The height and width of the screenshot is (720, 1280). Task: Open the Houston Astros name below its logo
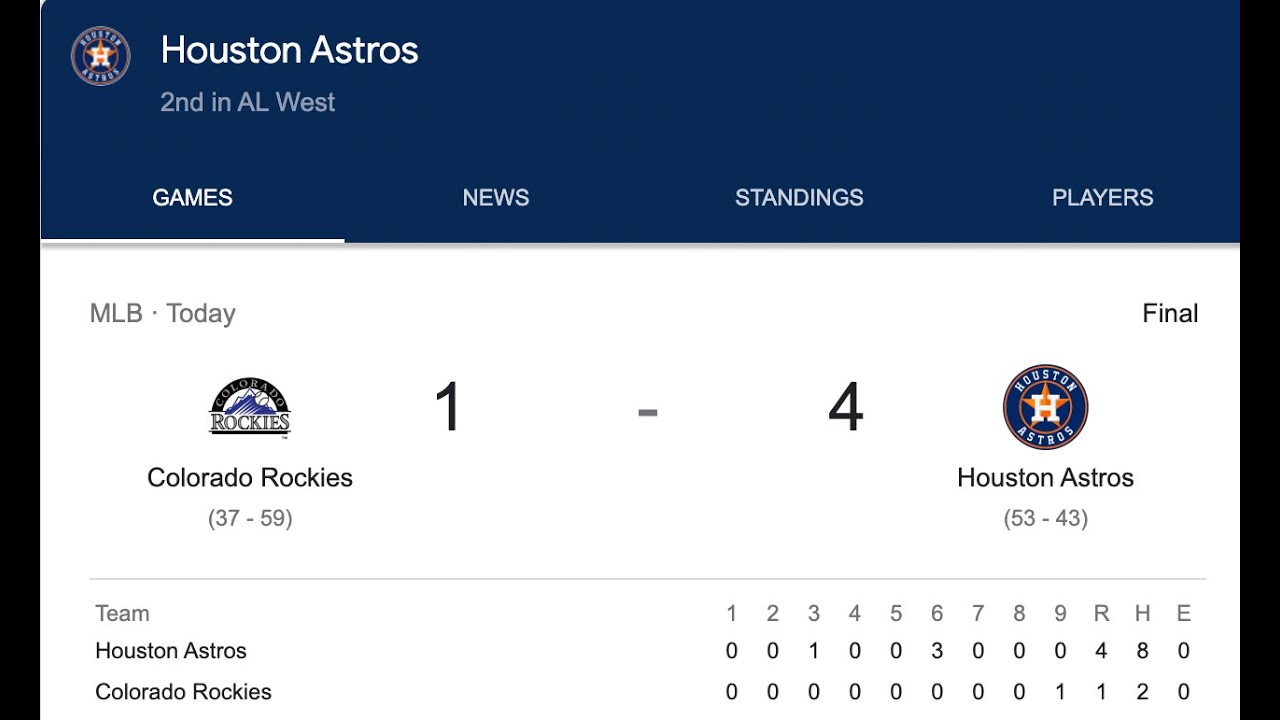[x=1045, y=478]
